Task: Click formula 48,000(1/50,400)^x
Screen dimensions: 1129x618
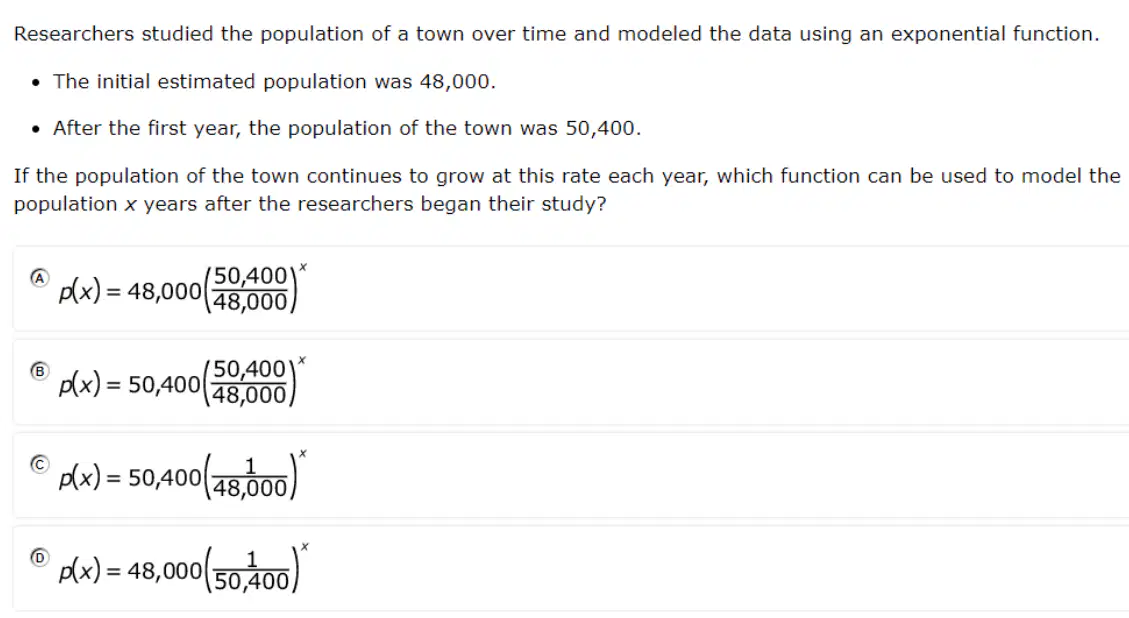Action: click(x=183, y=568)
